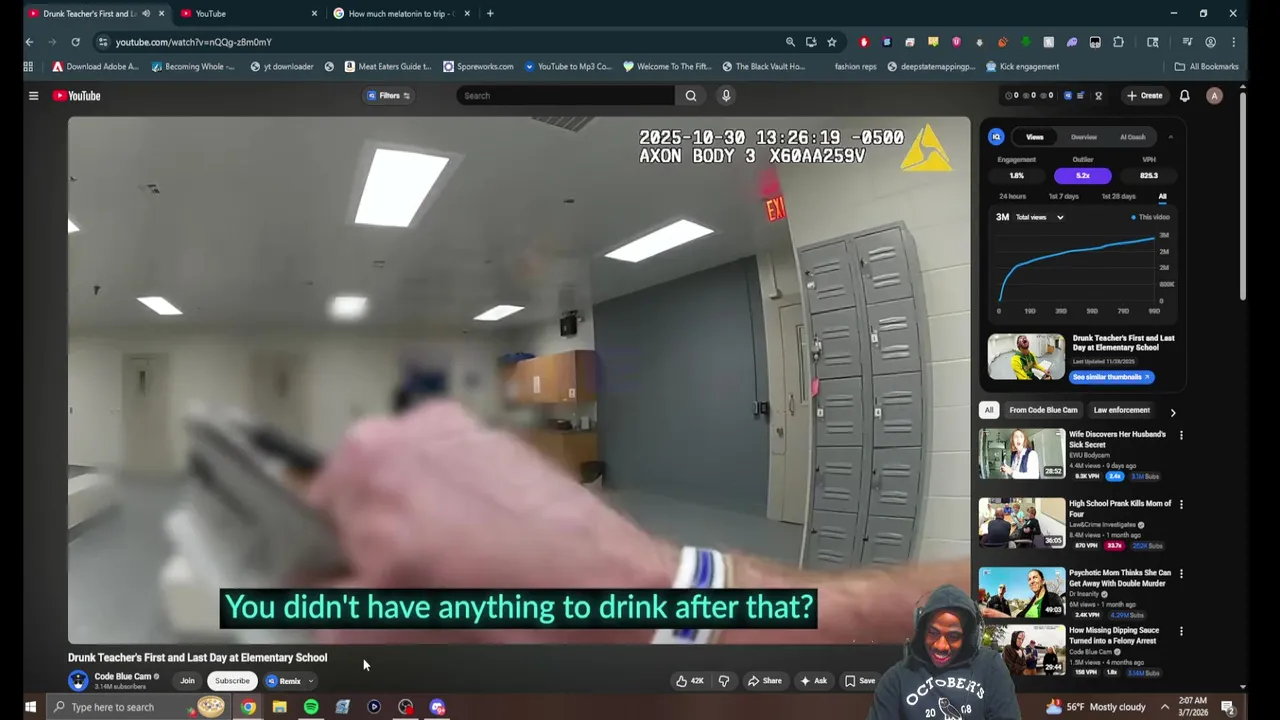The image size is (1280, 720).
Task: Dislike the video with thumbs down
Action: (724, 681)
